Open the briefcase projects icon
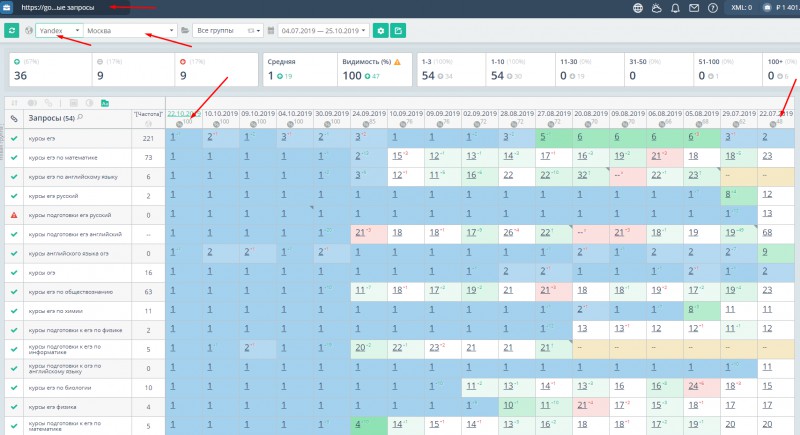Screen dimensions: 800x435 click(x=6, y=8)
